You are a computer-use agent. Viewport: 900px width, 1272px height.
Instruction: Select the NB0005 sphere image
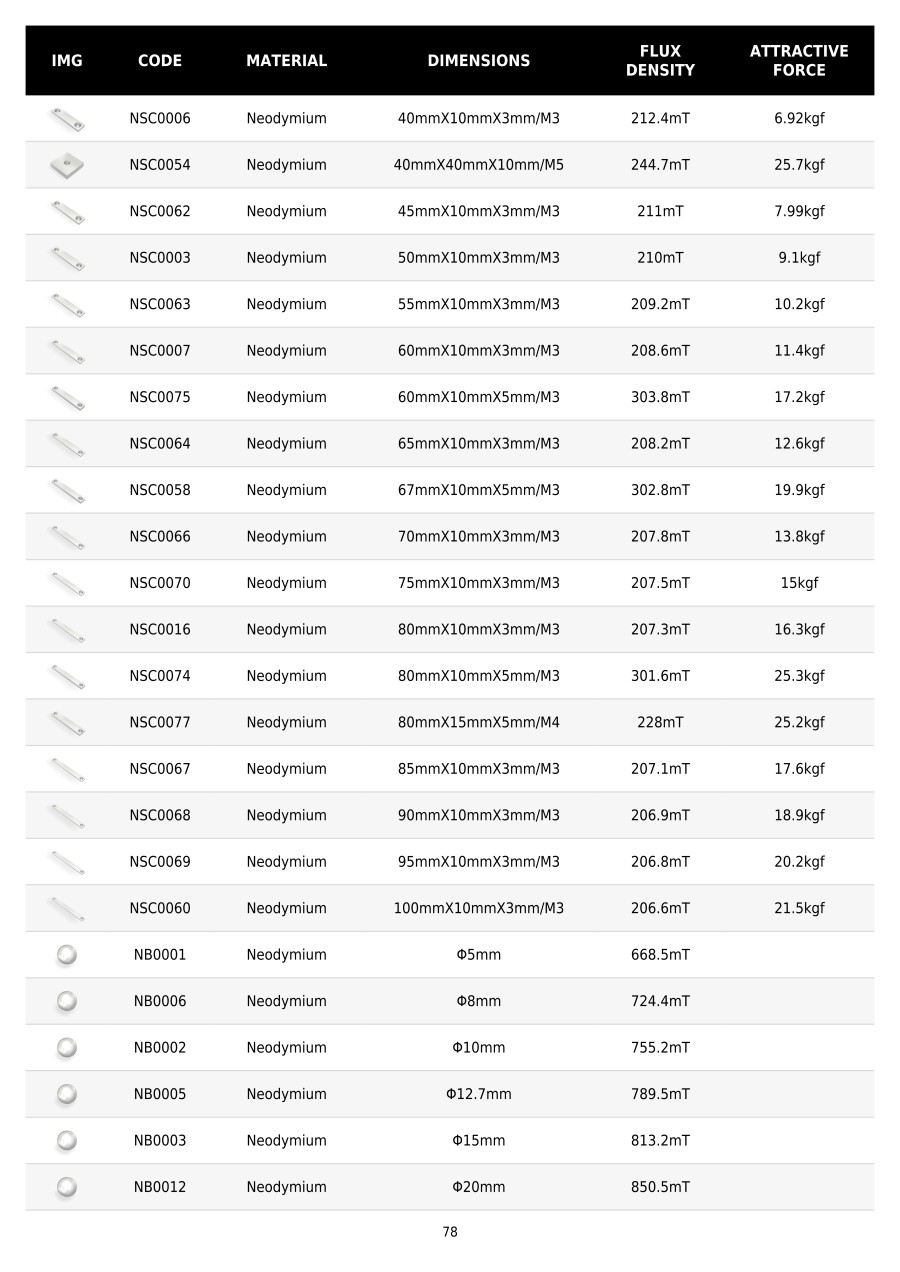click(x=67, y=1094)
